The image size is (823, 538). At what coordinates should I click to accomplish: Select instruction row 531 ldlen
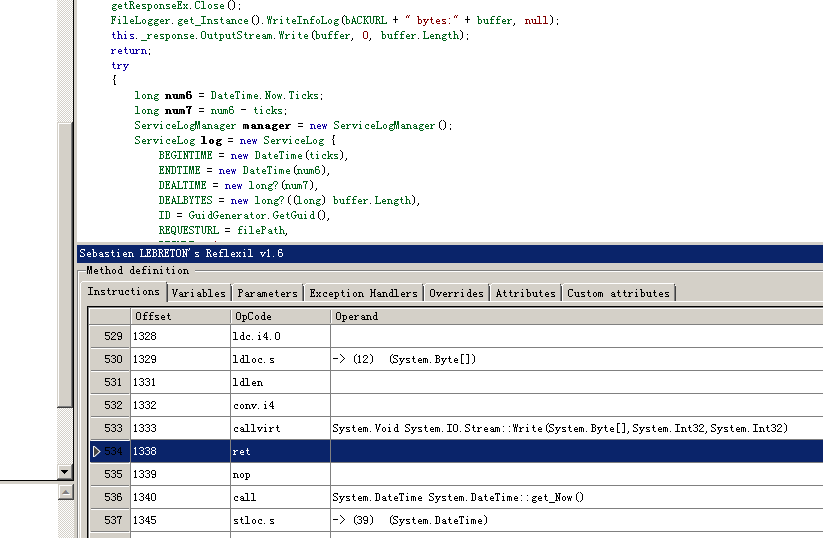pos(456,382)
